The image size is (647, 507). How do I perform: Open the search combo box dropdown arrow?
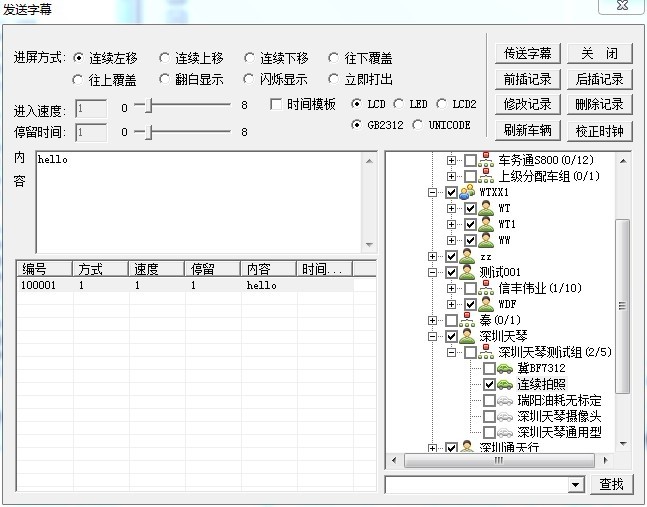coord(575,485)
